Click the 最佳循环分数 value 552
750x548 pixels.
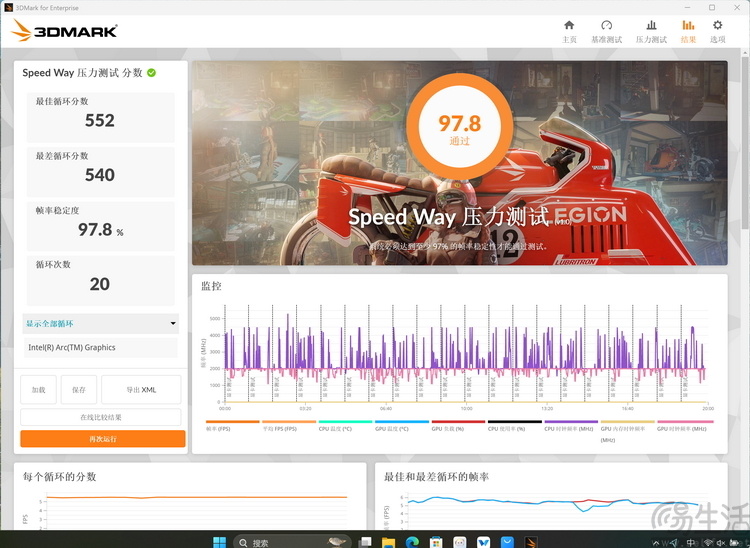(100, 121)
